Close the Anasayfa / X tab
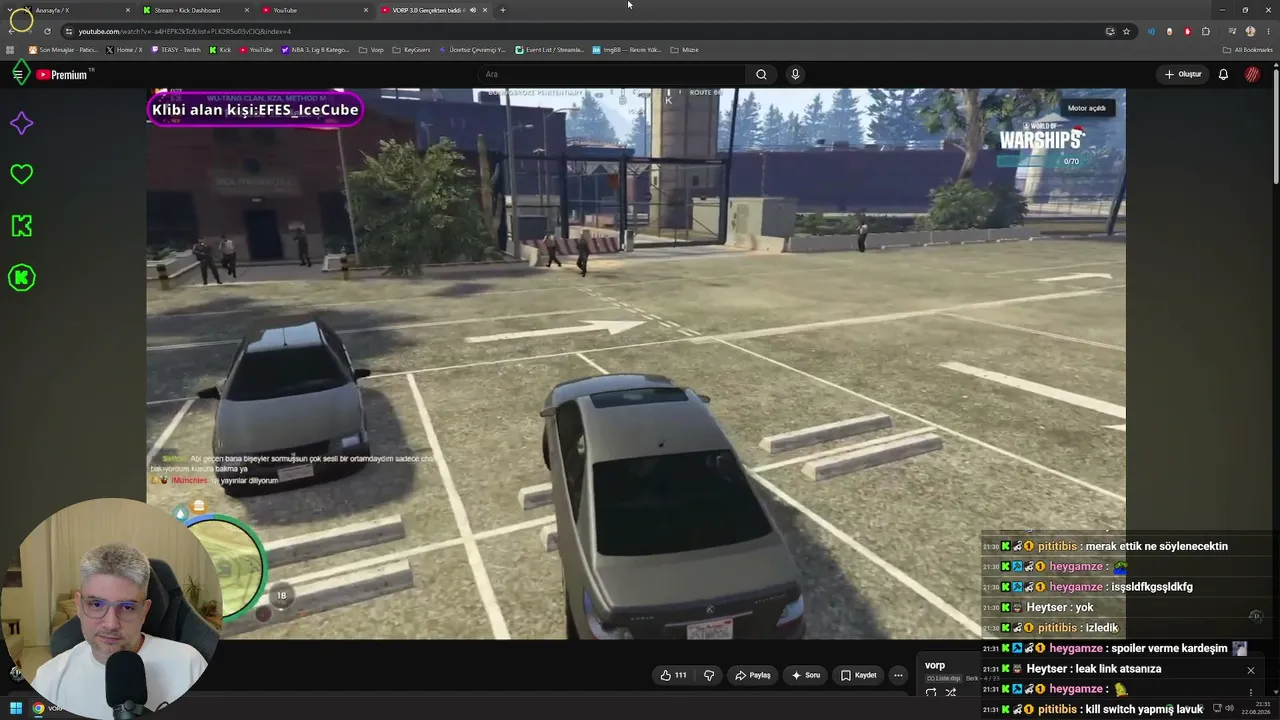Viewport: 1280px width, 720px height. coord(128,10)
